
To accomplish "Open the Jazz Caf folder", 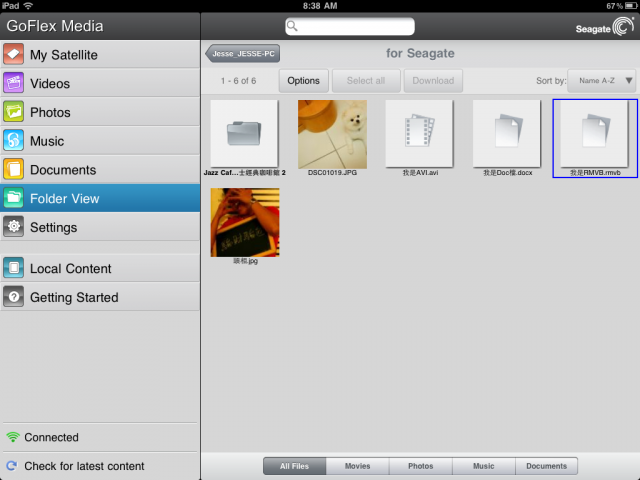I will (x=244, y=133).
